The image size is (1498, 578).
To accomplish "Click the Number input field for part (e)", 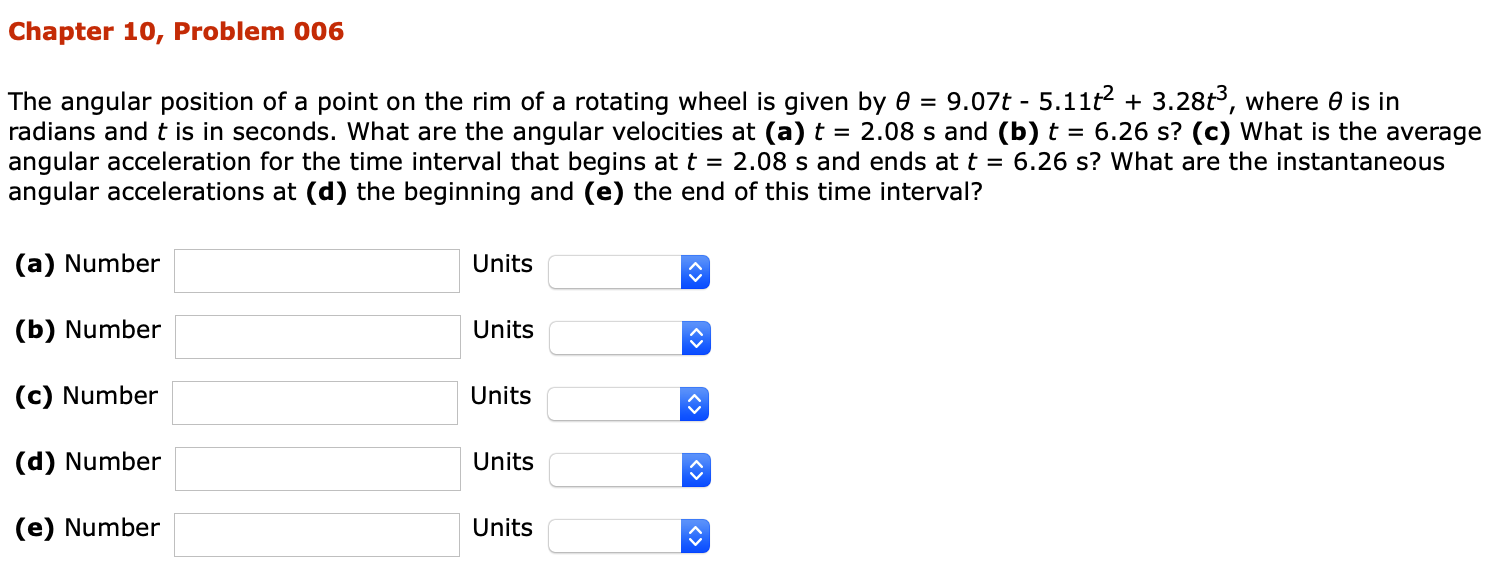I will click(316, 535).
